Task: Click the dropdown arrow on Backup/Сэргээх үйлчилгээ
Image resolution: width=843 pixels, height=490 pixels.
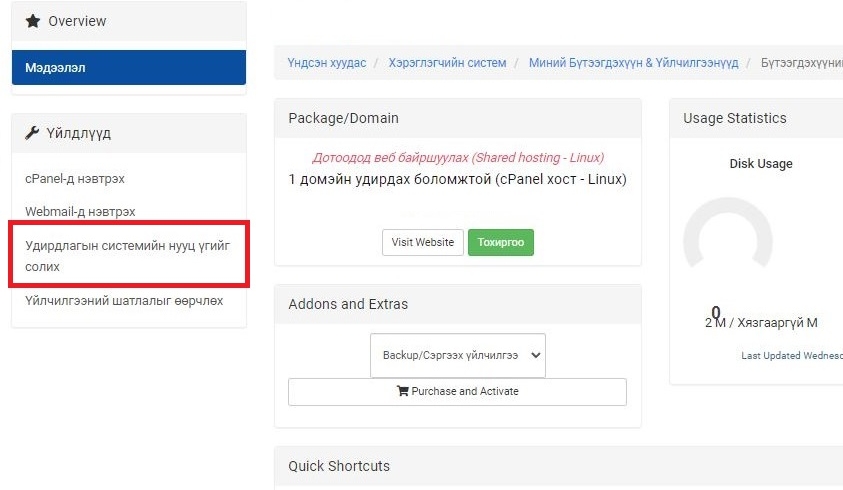Action: [x=535, y=355]
